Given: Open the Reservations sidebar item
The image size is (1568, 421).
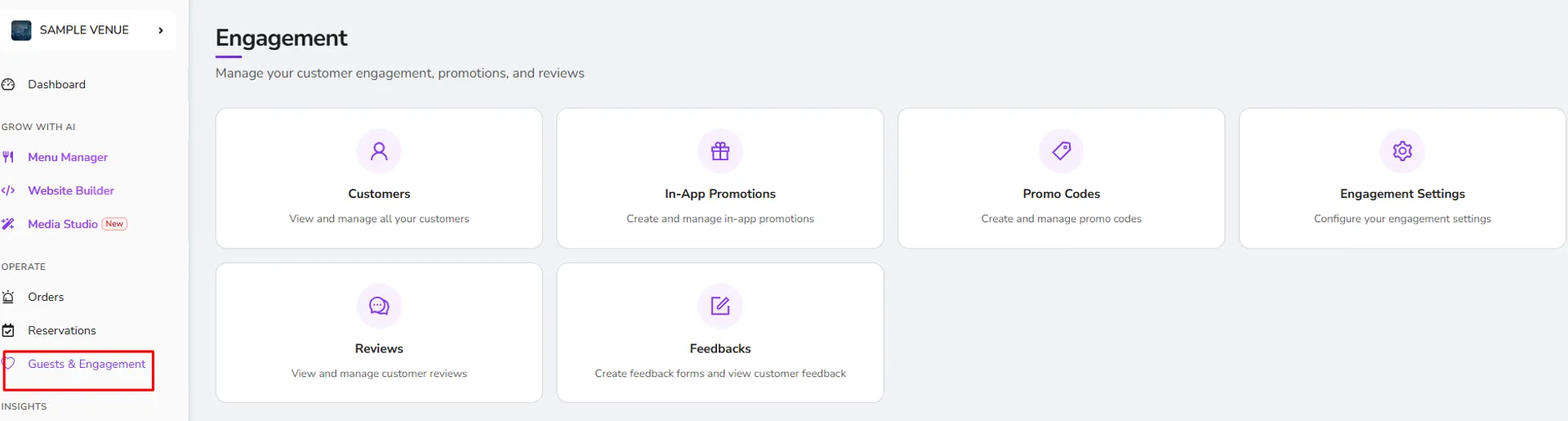Looking at the screenshot, I should point(62,330).
